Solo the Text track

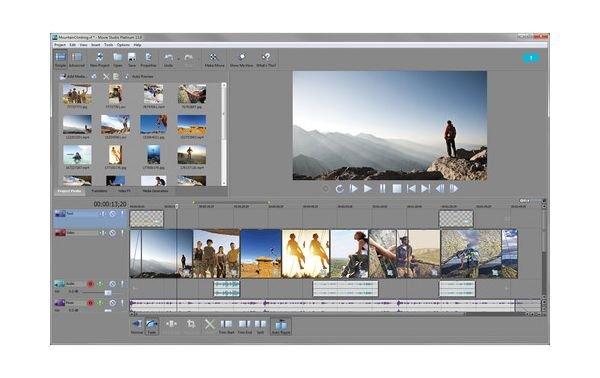coord(122,214)
